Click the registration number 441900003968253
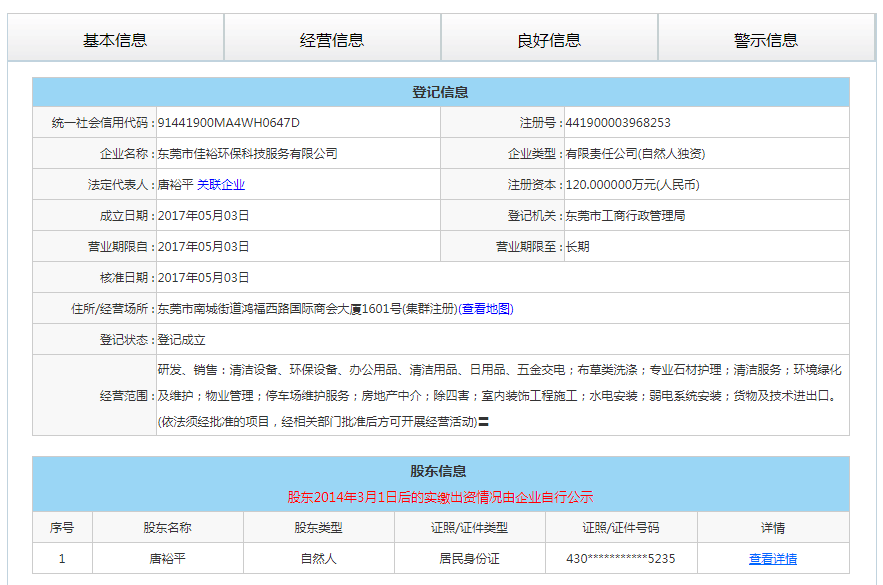Image resolution: width=883 pixels, height=585 pixels. tap(618, 123)
